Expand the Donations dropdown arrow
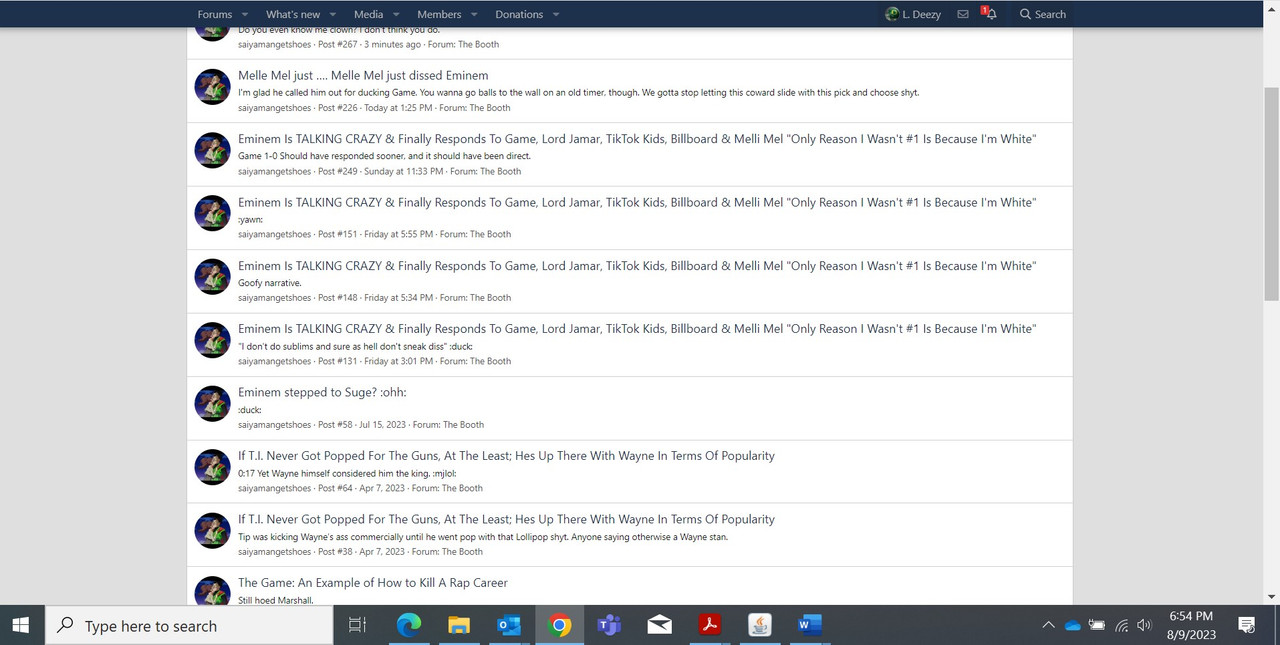The image size is (1280, 645). (556, 14)
